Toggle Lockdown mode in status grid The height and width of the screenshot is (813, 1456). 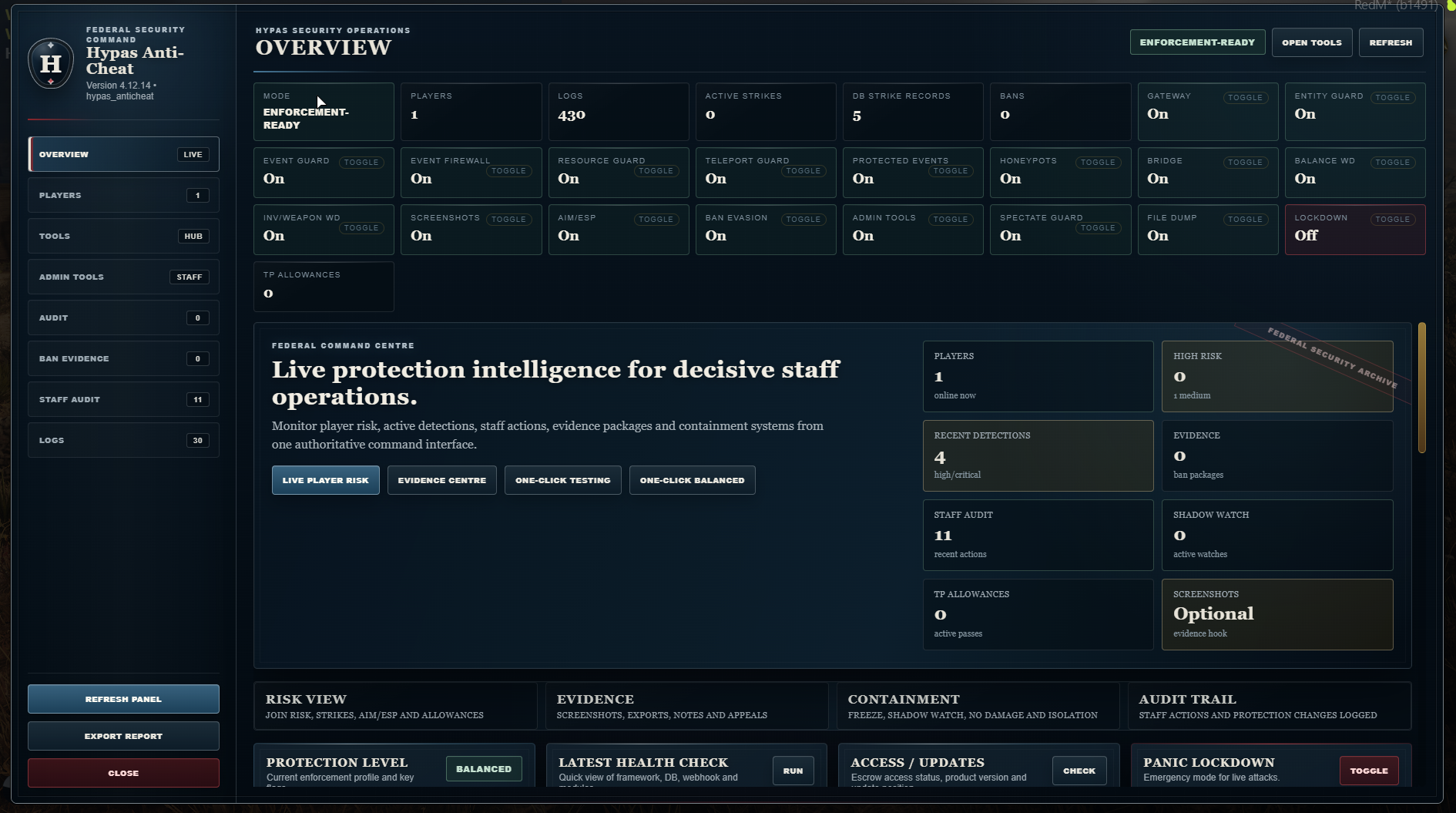pyautogui.click(x=1392, y=220)
